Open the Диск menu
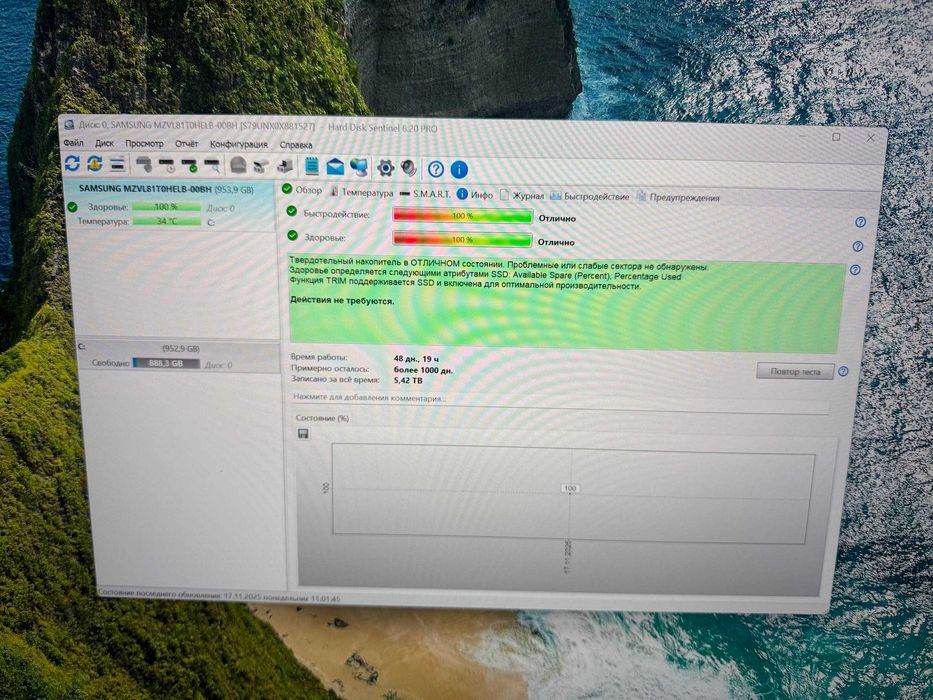Image resolution: width=933 pixels, height=700 pixels. pos(104,143)
